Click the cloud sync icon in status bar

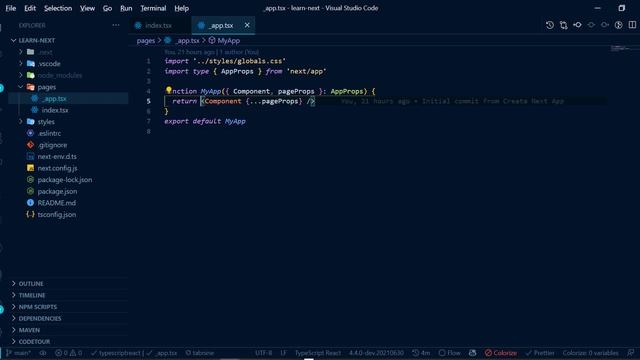click(x=43, y=353)
